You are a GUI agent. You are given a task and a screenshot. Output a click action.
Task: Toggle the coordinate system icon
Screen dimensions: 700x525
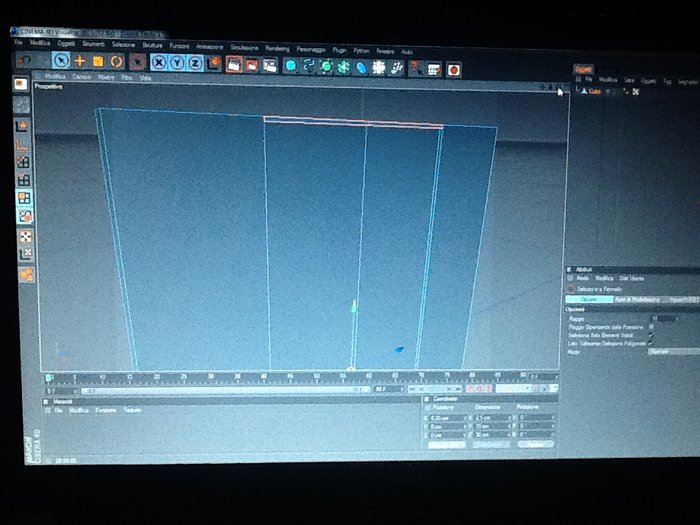[x=214, y=63]
